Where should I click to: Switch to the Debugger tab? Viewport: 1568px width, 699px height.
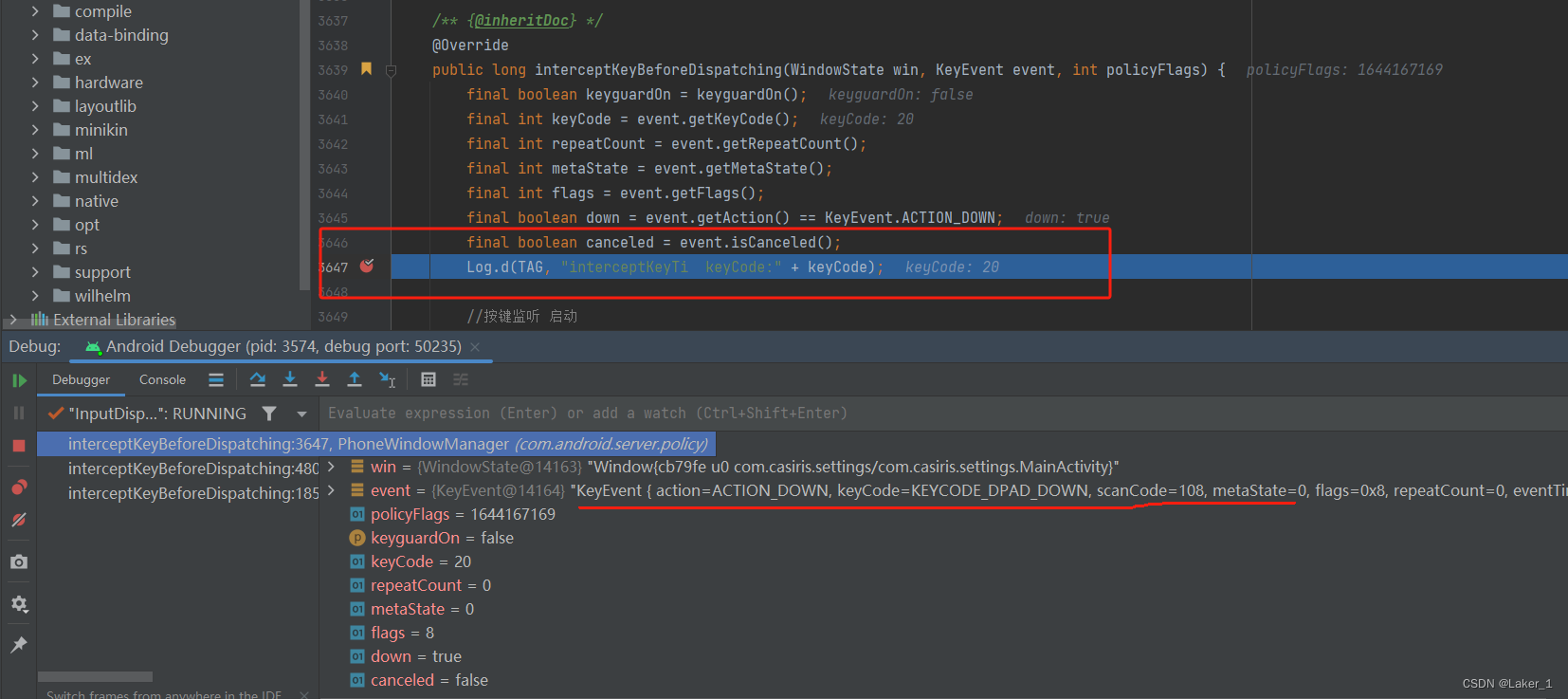[x=82, y=380]
